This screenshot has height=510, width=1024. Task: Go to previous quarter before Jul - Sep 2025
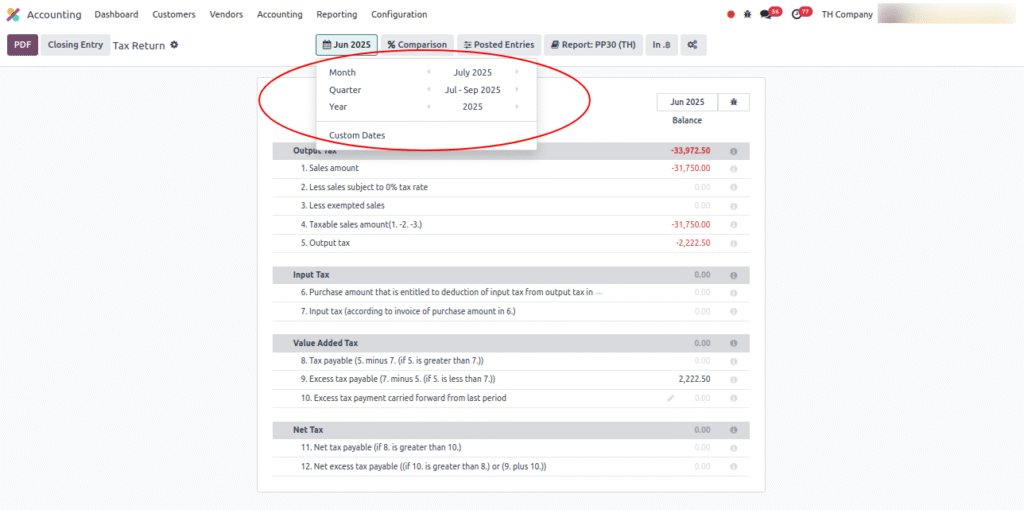click(x=429, y=90)
